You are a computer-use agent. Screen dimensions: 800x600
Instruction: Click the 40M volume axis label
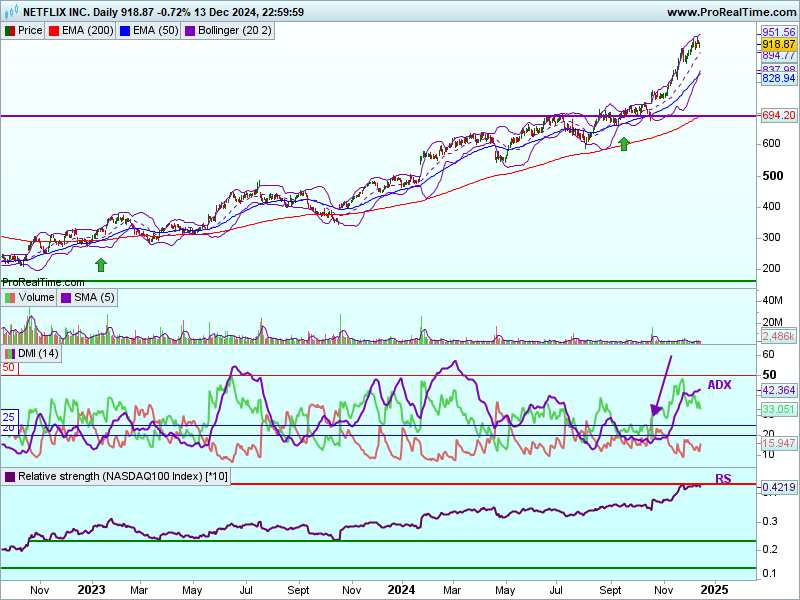click(772, 301)
